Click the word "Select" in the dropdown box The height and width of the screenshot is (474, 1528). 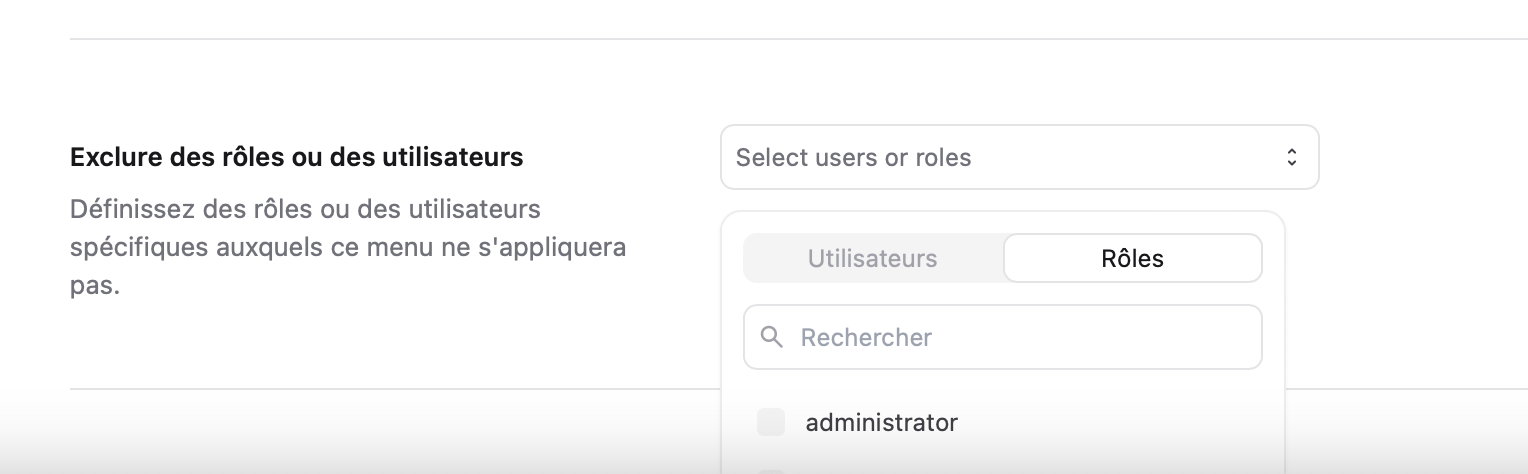point(770,157)
